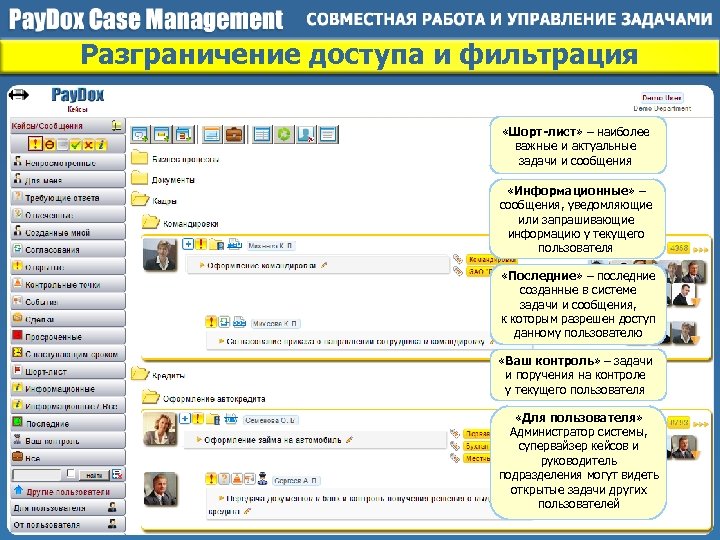
Task: Click the second toolbar window-with-arrow icon
Action: pos(162,135)
